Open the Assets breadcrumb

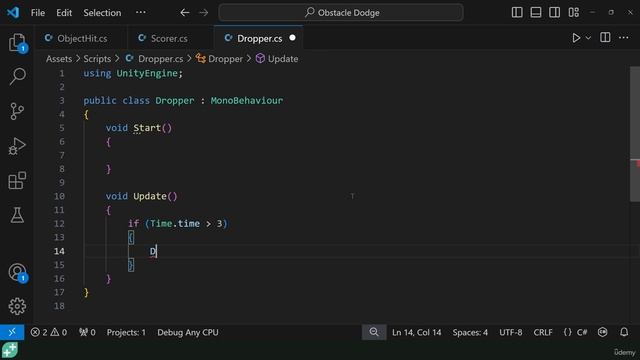59,59
